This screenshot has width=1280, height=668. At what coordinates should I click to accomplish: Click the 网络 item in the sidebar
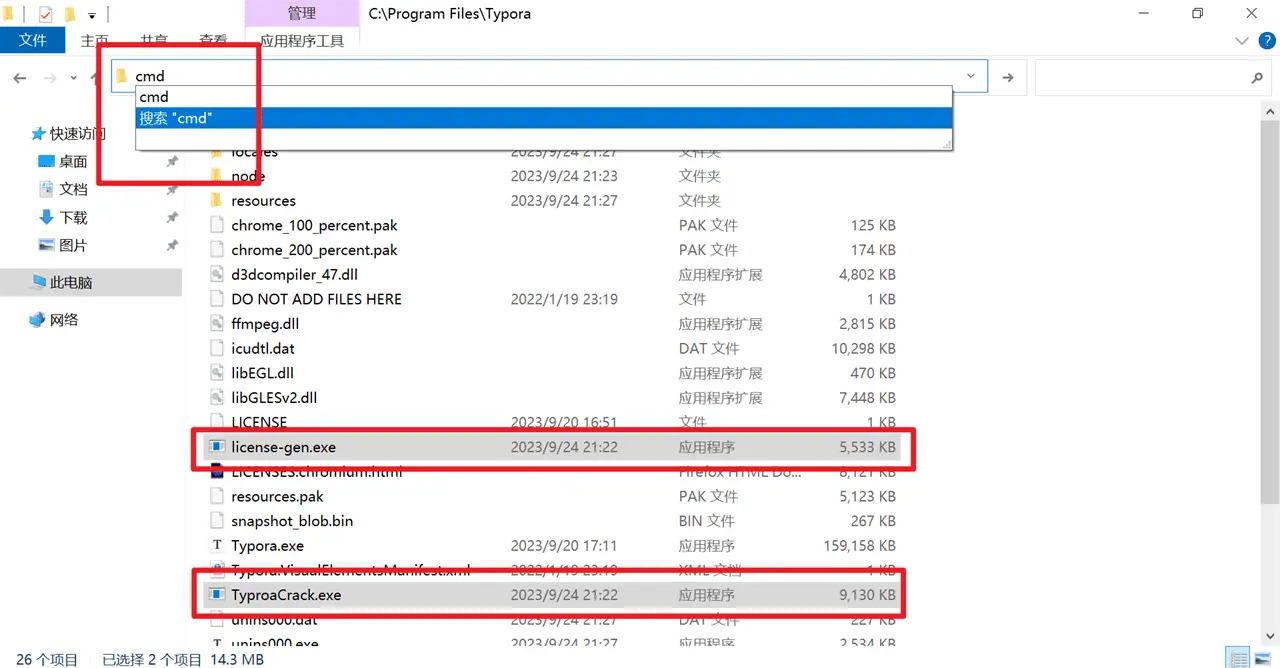click(64, 320)
